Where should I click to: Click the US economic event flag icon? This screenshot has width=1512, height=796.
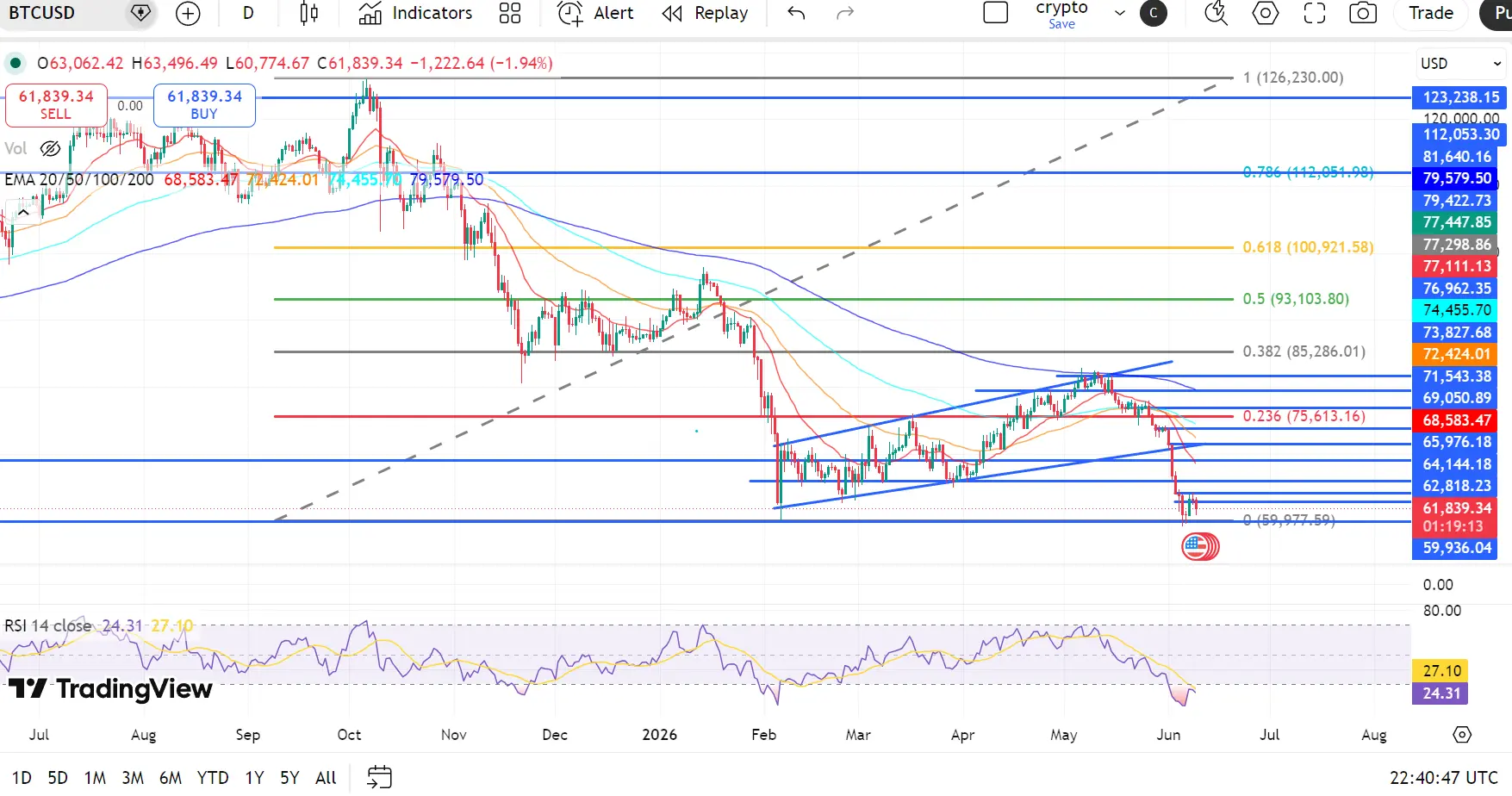[x=1197, y=546]
